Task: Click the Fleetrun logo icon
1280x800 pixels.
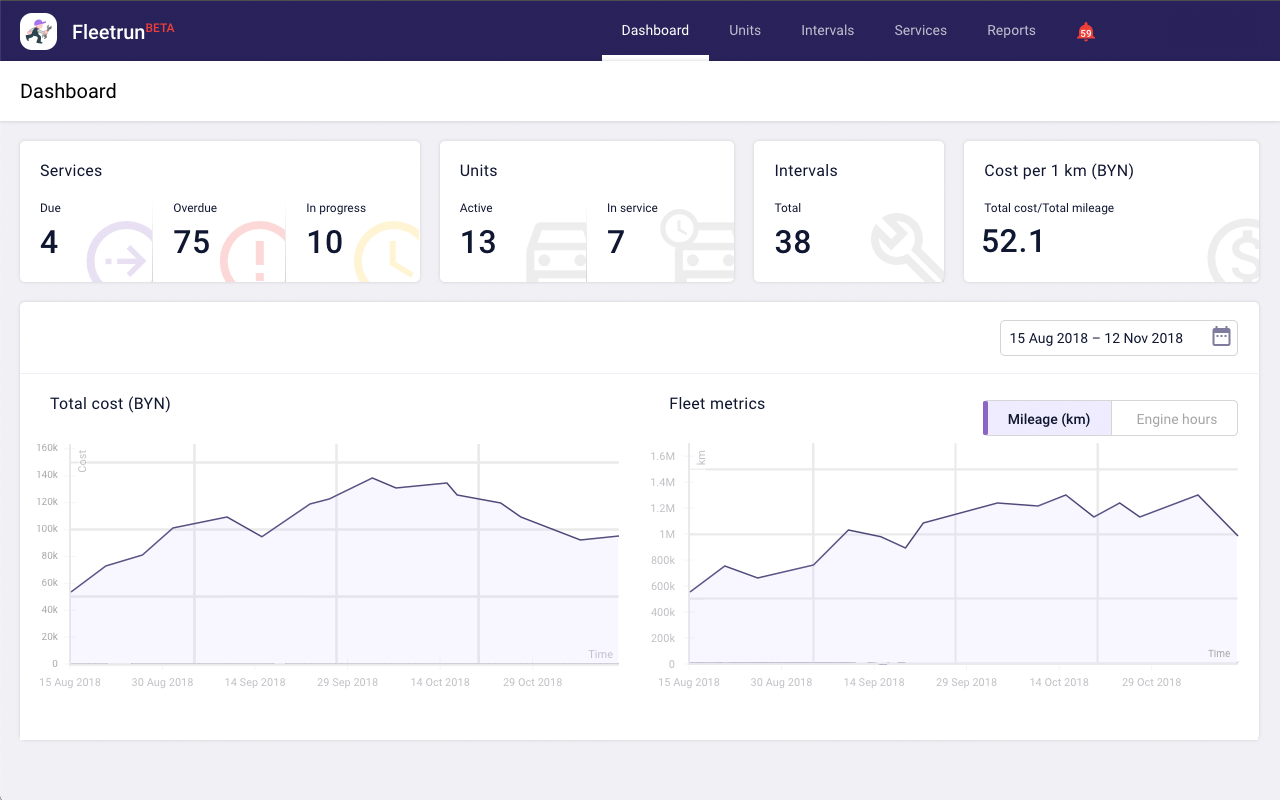Action: coord(38,31)
